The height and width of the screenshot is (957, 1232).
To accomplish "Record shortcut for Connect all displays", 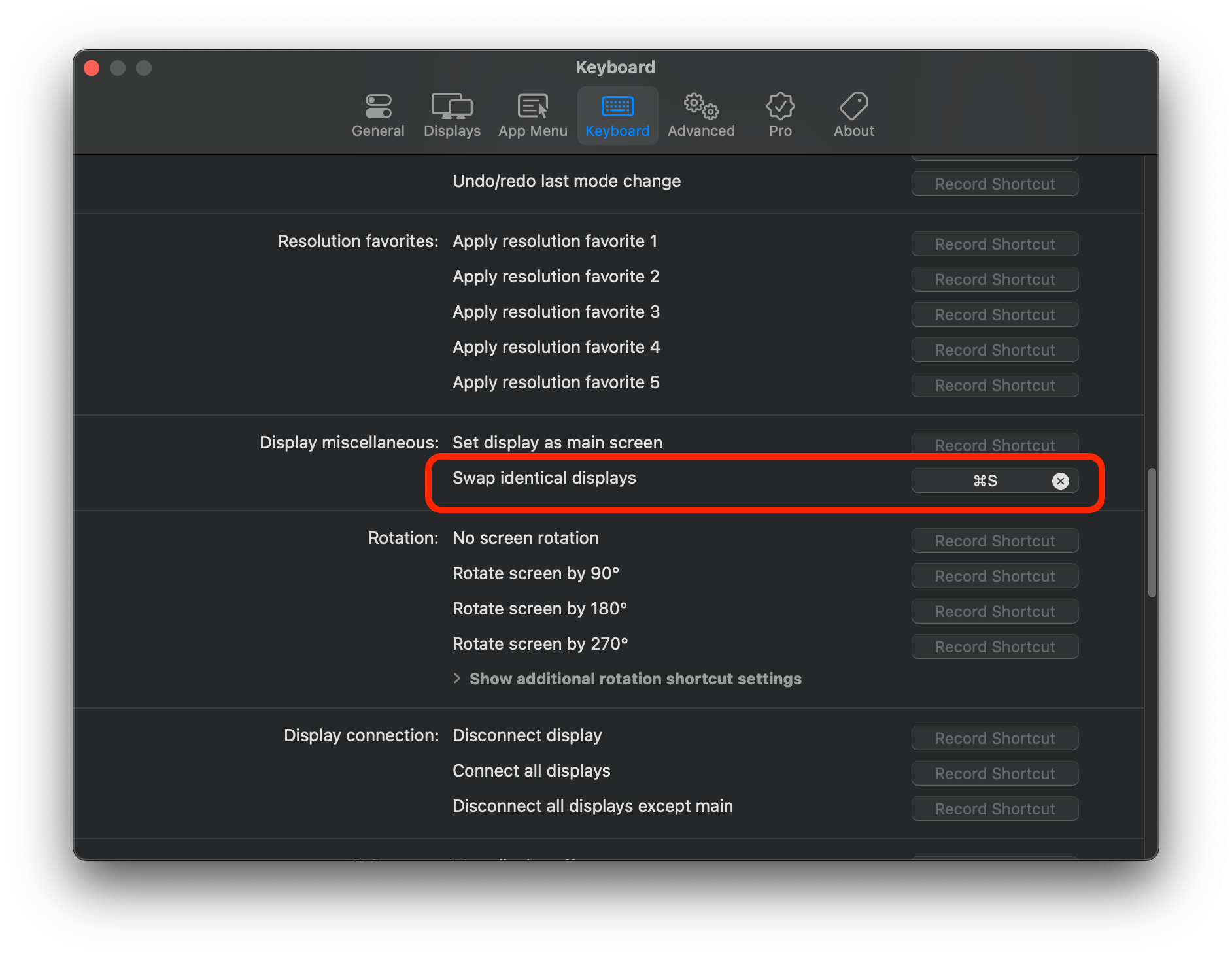I will 994,773.
